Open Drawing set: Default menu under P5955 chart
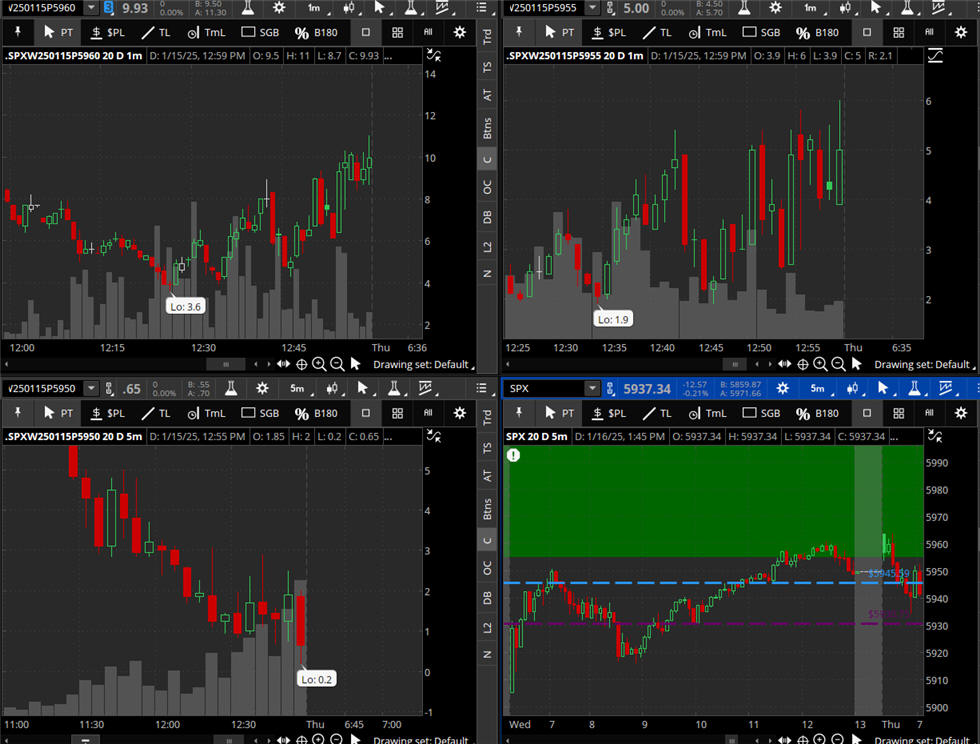980x744 pixels. click(x=924, y=364)
